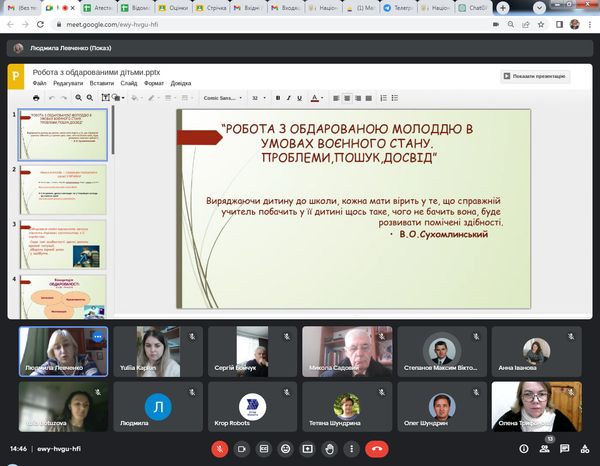Open the chat panel icon
The height and width of the screenshot is (466, 600).
(x=566, y=449)
